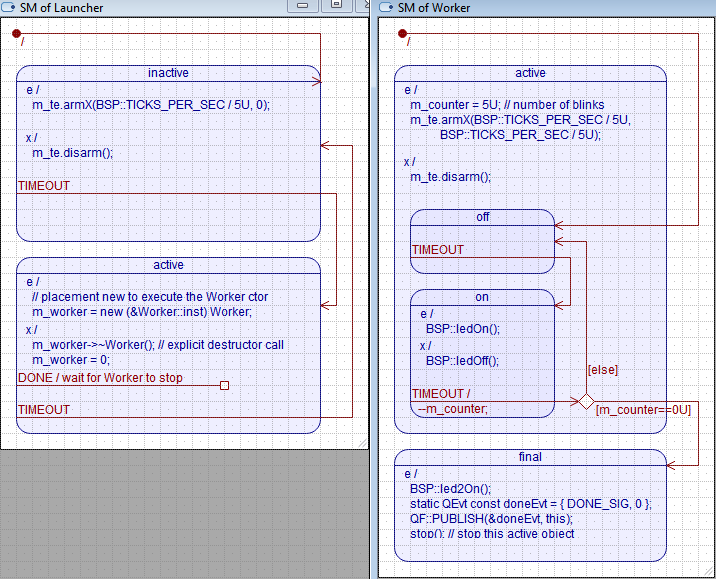
Task: Select the DONE transition square endpoint
Action: 224,385
